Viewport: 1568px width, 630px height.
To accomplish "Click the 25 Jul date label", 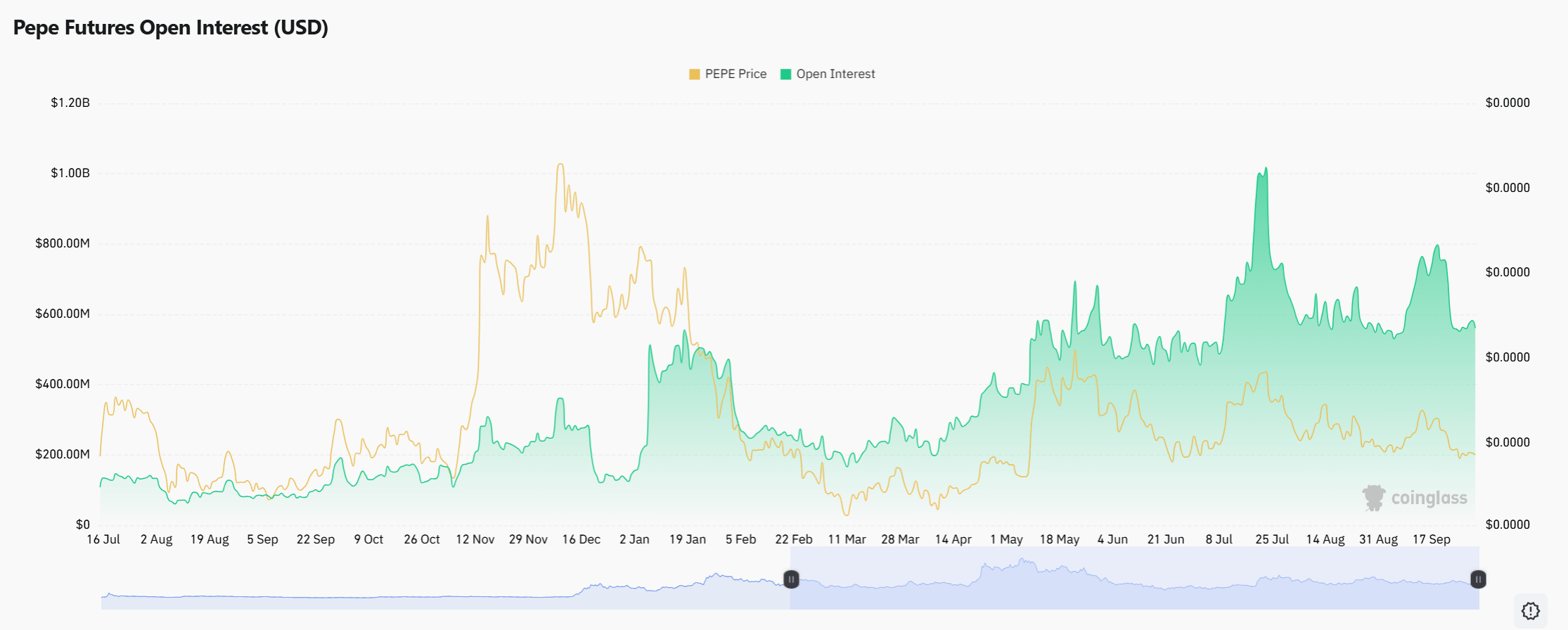I will [x=1272, y=539].
